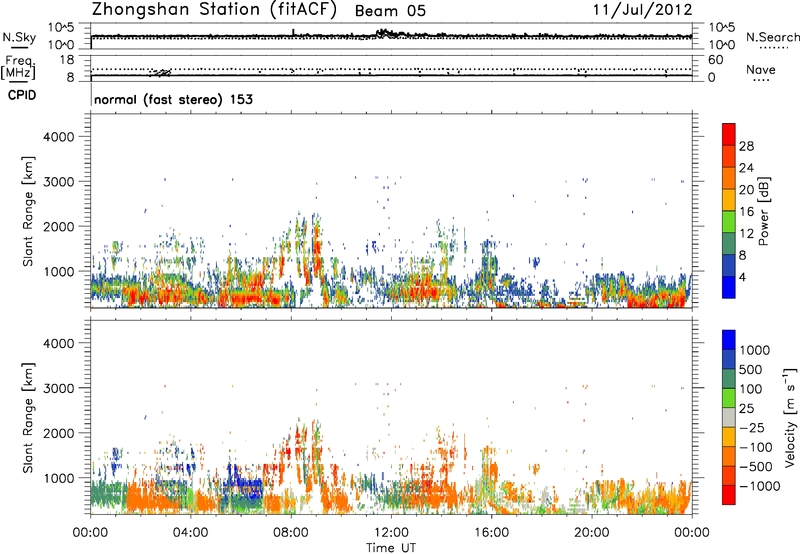Viewport: 800px width, 554px height.
Task: Click the '08:00' time axis tick
Action: [291, 533]
